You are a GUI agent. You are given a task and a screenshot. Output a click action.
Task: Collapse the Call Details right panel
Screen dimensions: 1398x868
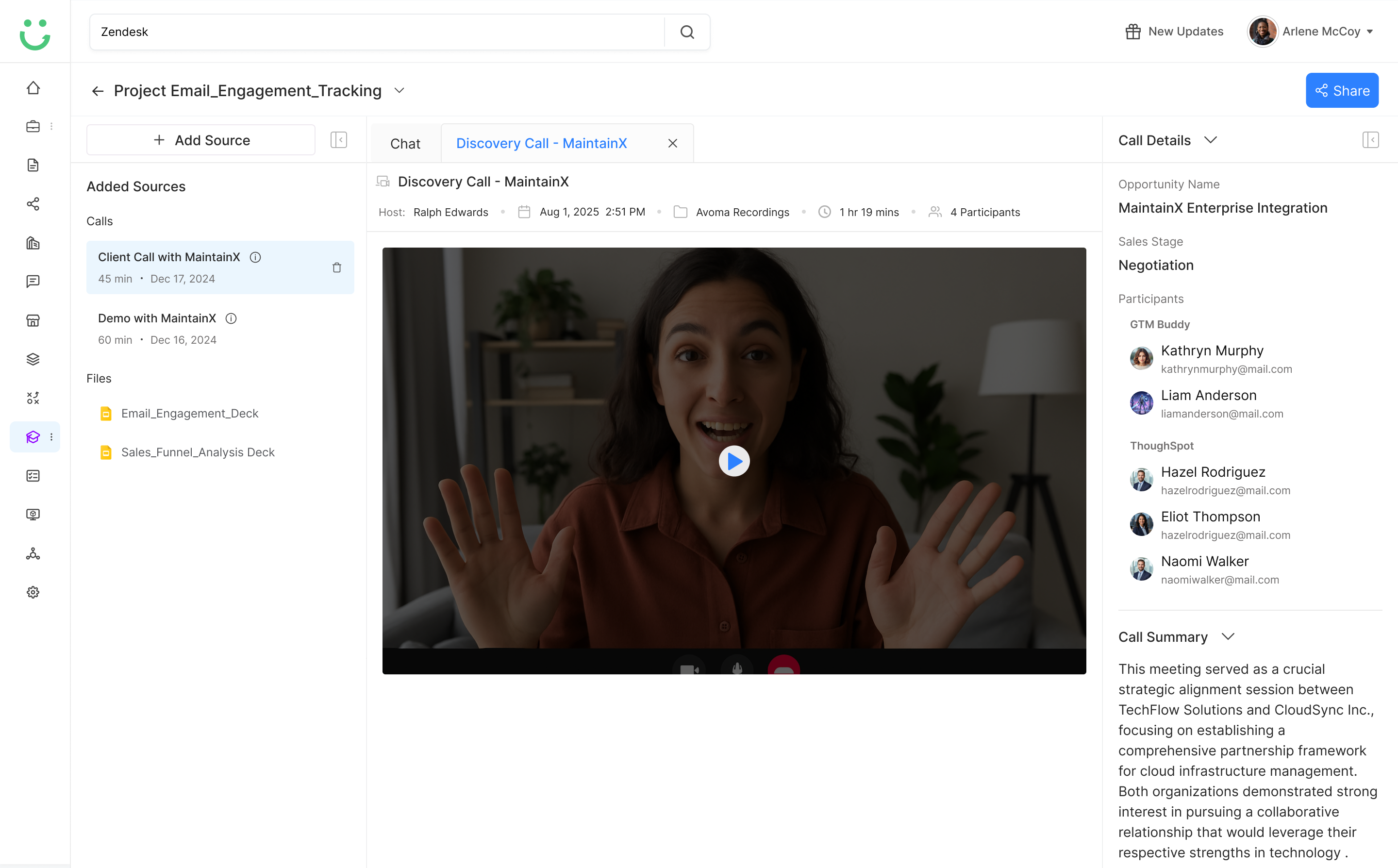tap(1370, 140)
